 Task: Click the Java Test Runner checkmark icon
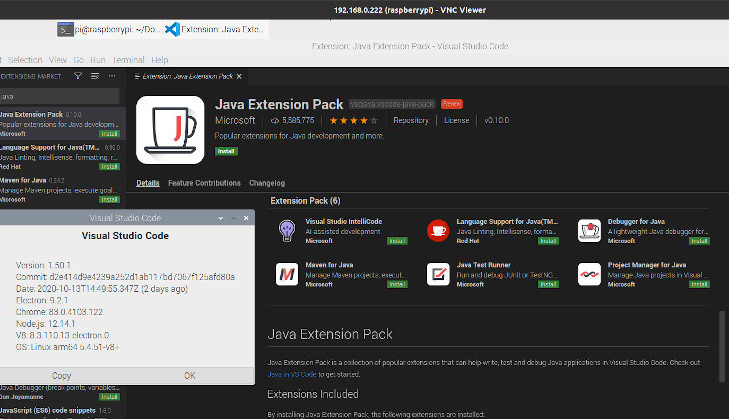click(438, 274)
